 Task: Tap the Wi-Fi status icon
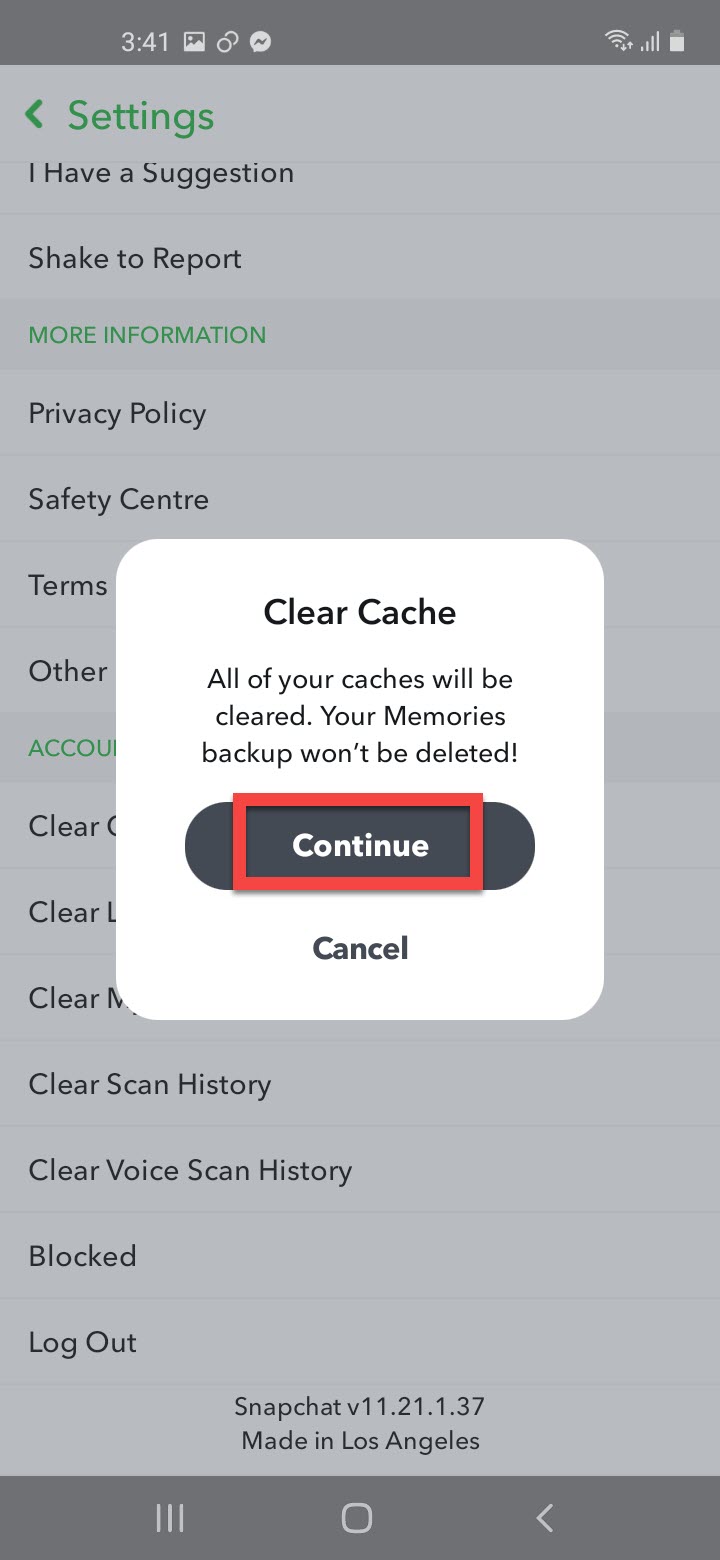(618, 41)
